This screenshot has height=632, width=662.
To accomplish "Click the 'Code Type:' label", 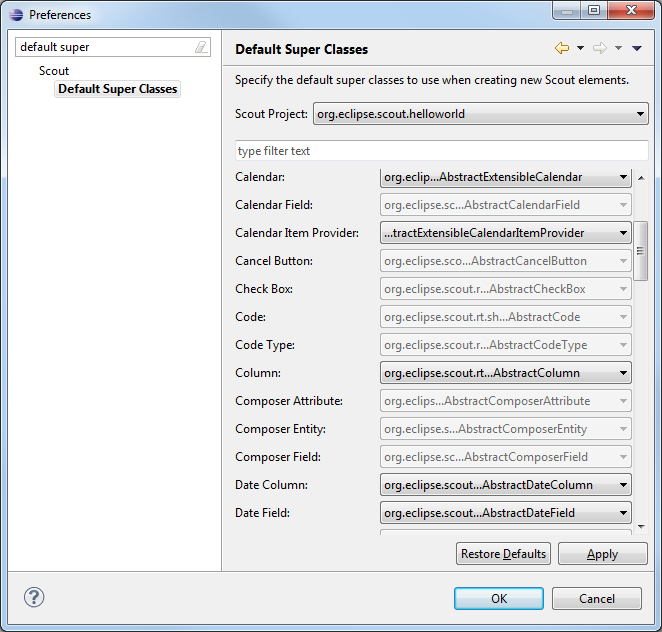I will [265, 345].
